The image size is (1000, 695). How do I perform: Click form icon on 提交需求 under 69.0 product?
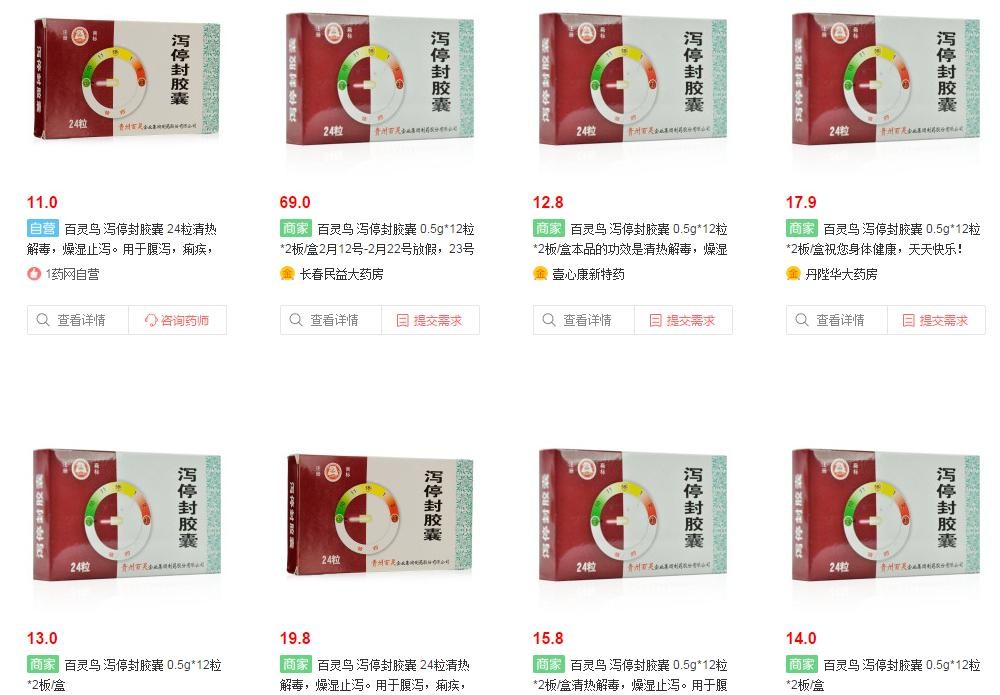[402, 320]
